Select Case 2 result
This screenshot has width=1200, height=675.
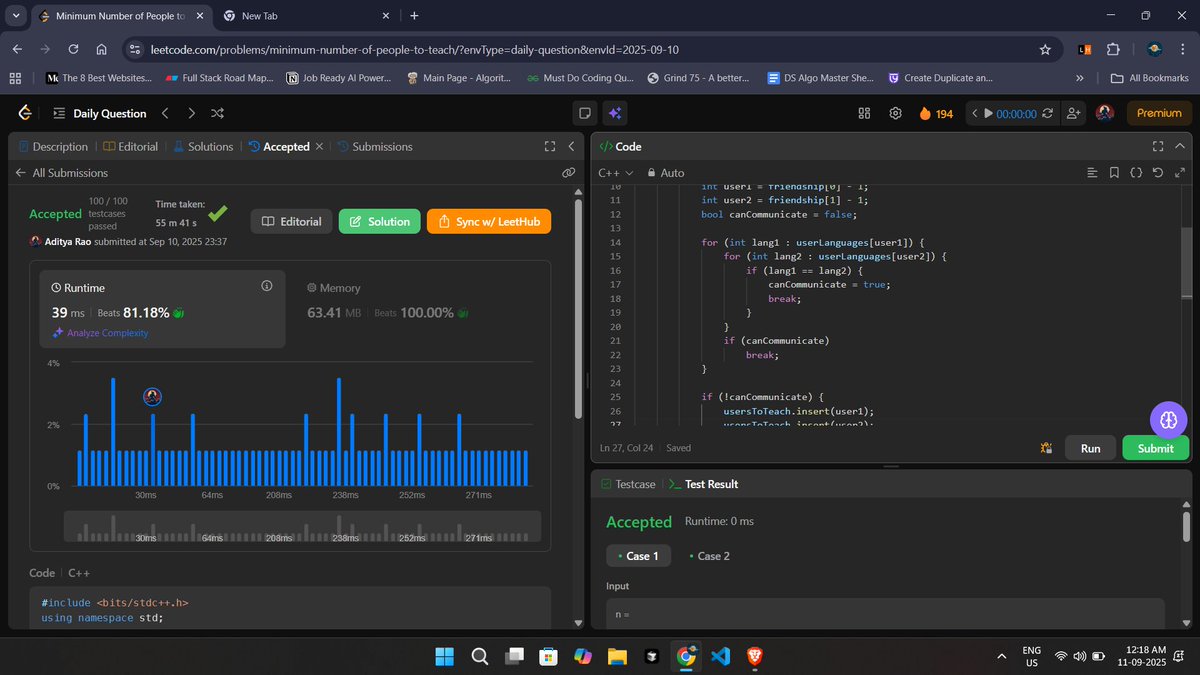pyautogui.click(x=710, y=556)
